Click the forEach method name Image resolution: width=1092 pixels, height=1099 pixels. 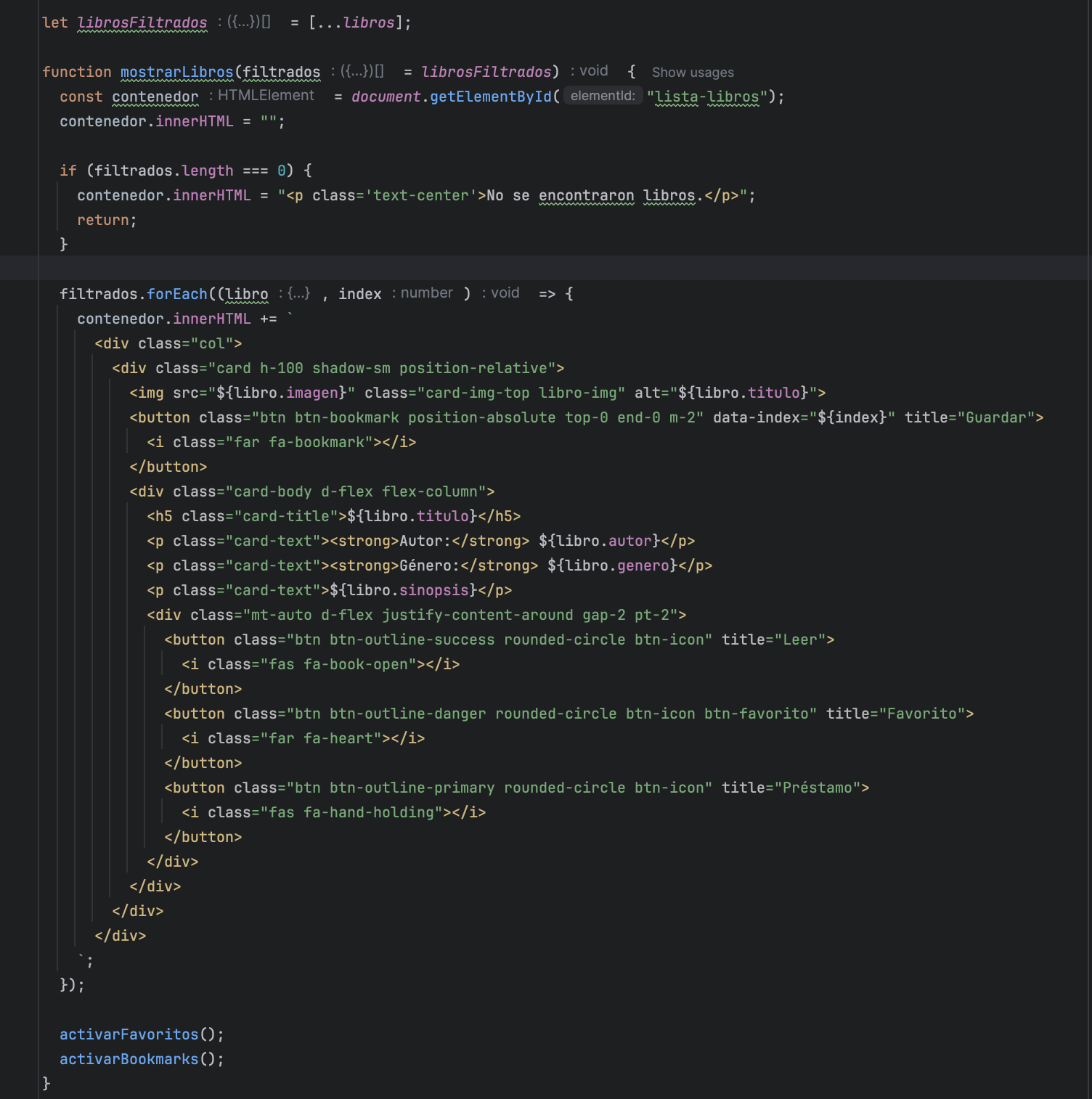pyautogui.click(x=177, y=294)
